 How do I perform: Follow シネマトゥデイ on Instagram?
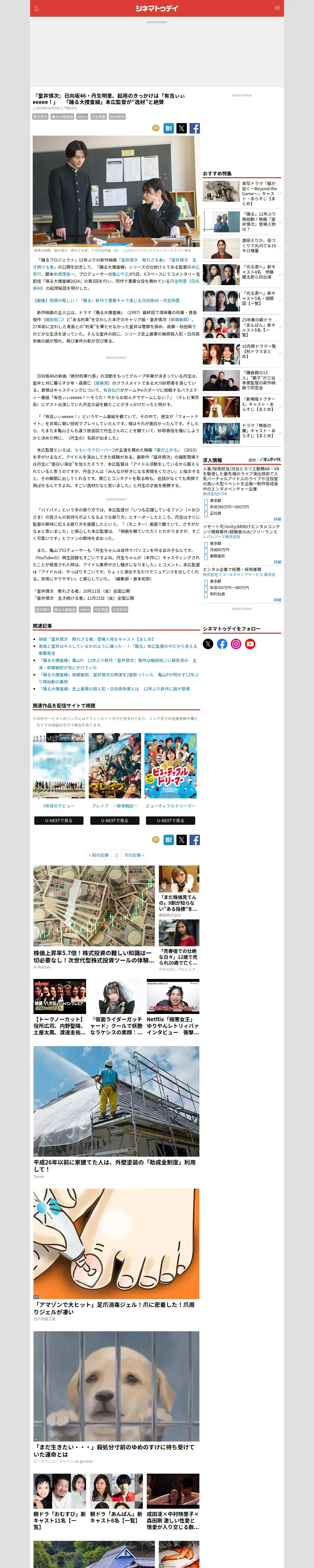pyautogui.click(x=236, y=643)
